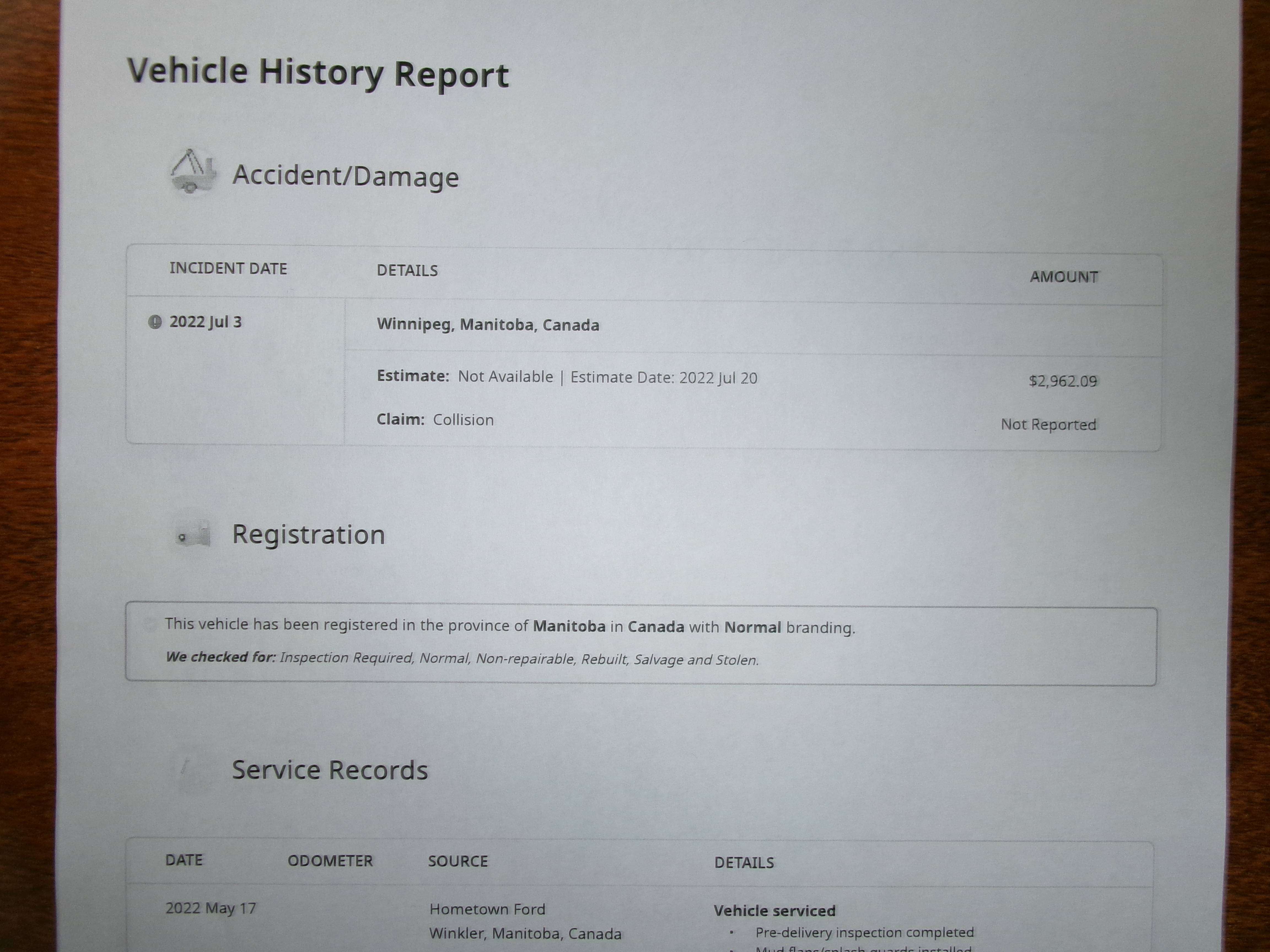This screenshot has height=952, width=1270.
Task: Click the alert icon beside 2022 Jul 3
Action: (154, 322)
